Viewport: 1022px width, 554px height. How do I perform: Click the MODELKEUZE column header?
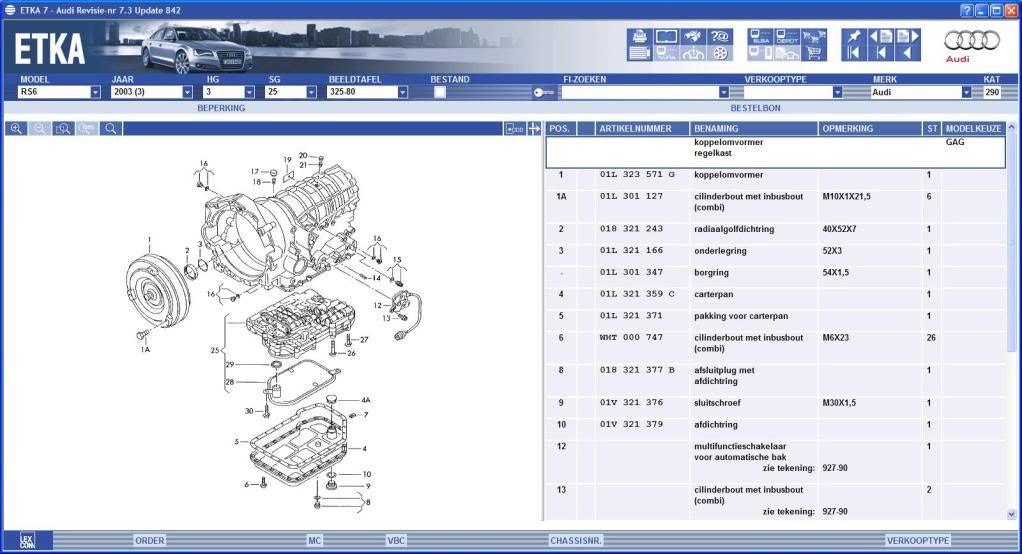[974, 128]
